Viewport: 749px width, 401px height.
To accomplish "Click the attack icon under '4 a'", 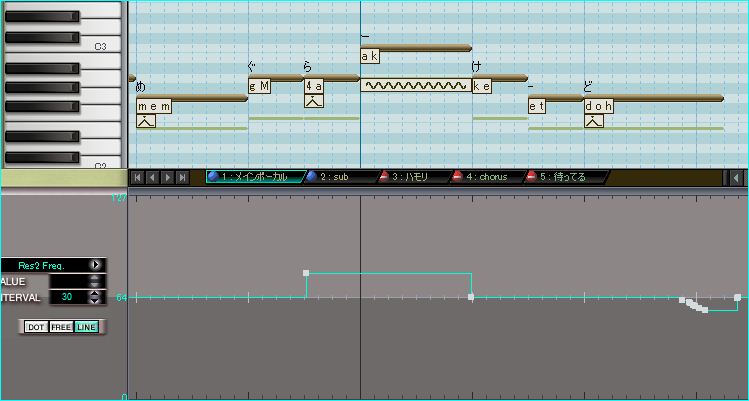I will (x=314, y=101).
